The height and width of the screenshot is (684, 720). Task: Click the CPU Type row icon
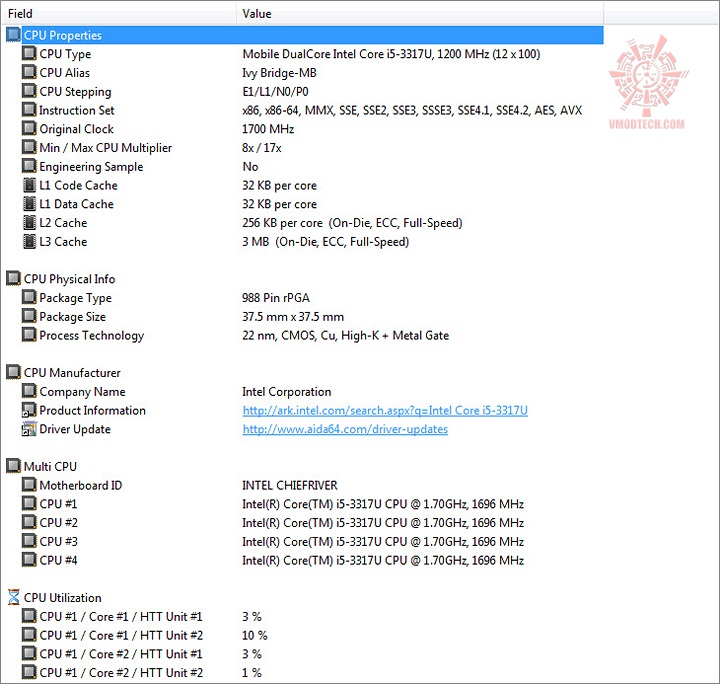(29, 53)
